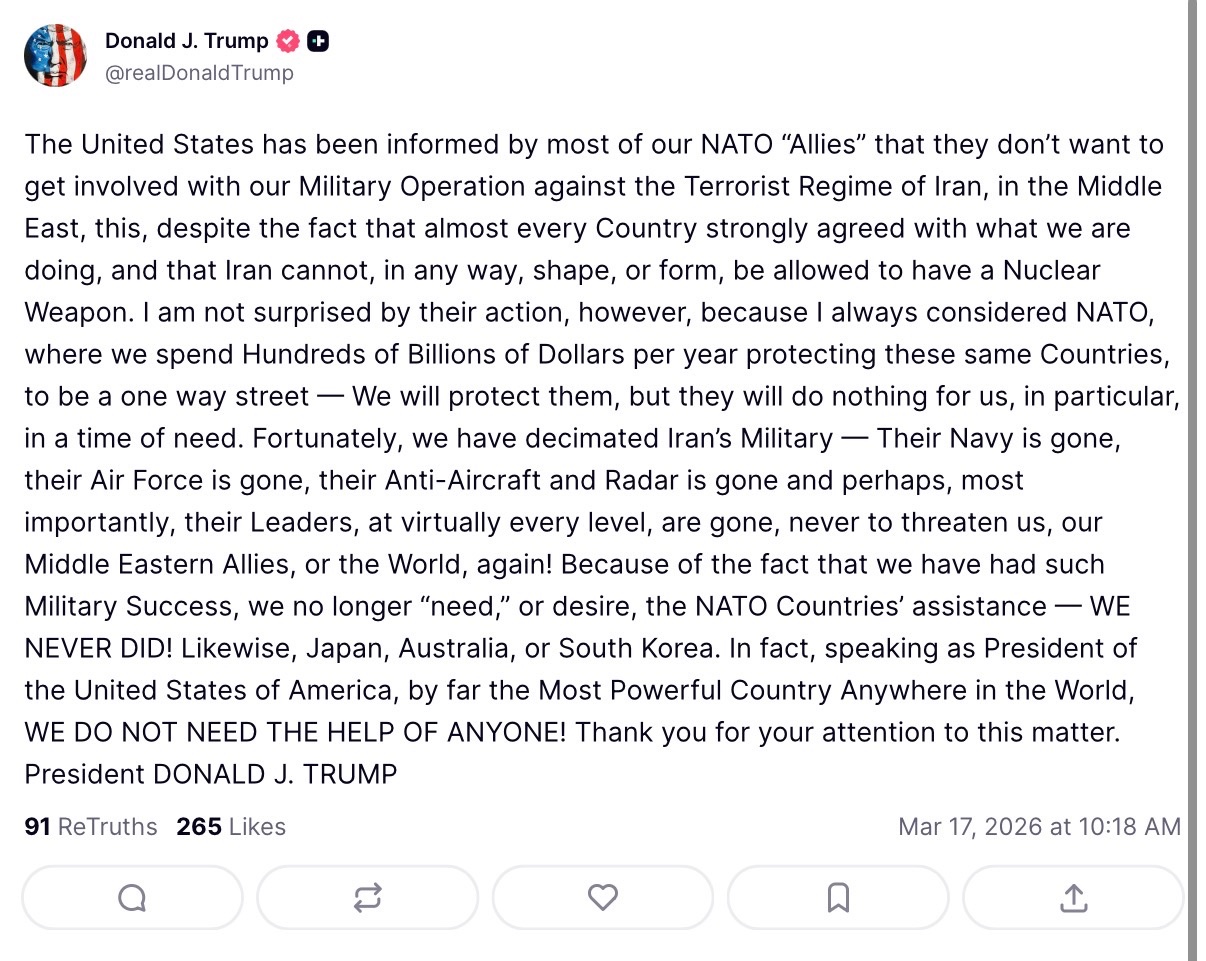Click the Donald J. Trump display name

click(185, 40)
